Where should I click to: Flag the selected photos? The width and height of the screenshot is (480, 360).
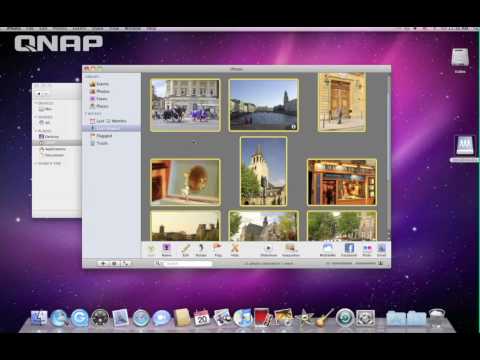(218, 250)
